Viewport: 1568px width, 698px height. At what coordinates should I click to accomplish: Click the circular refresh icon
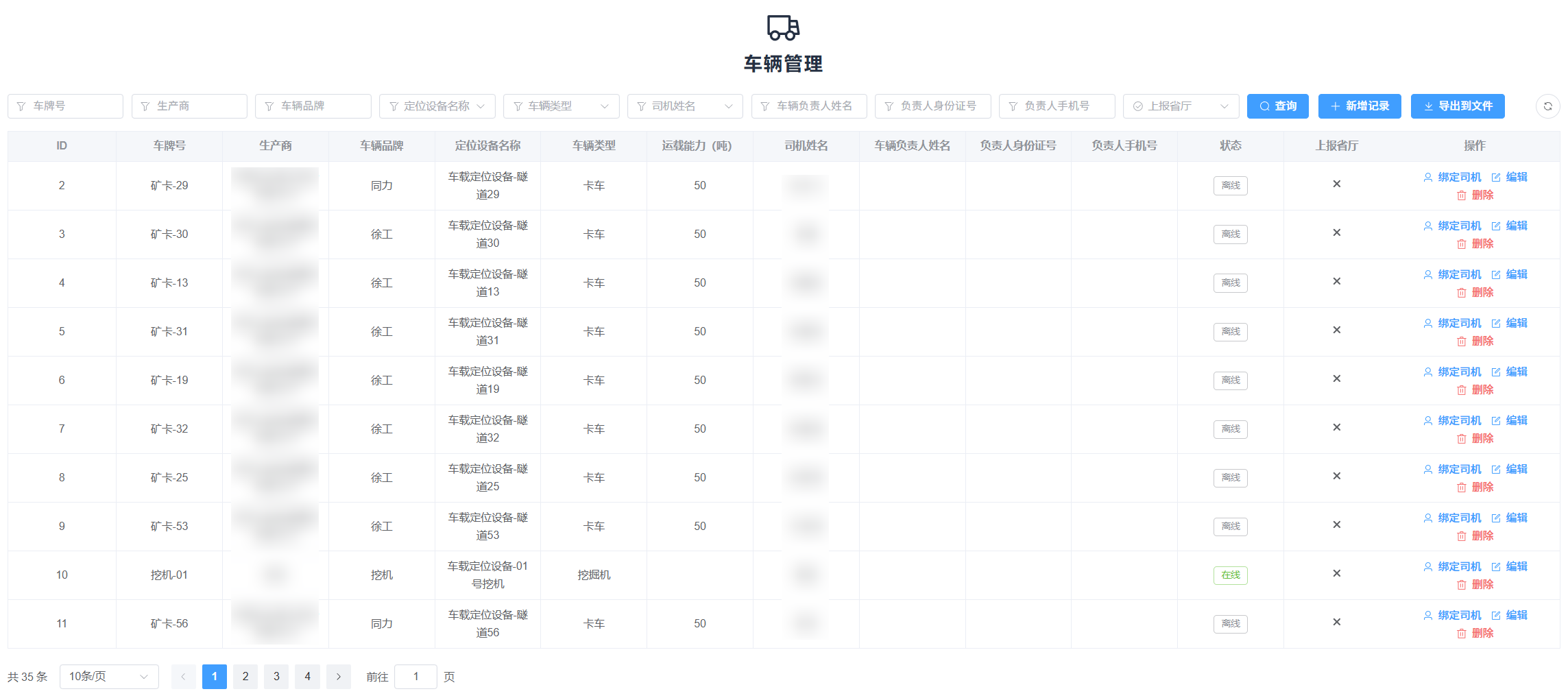click(1547, 106)
